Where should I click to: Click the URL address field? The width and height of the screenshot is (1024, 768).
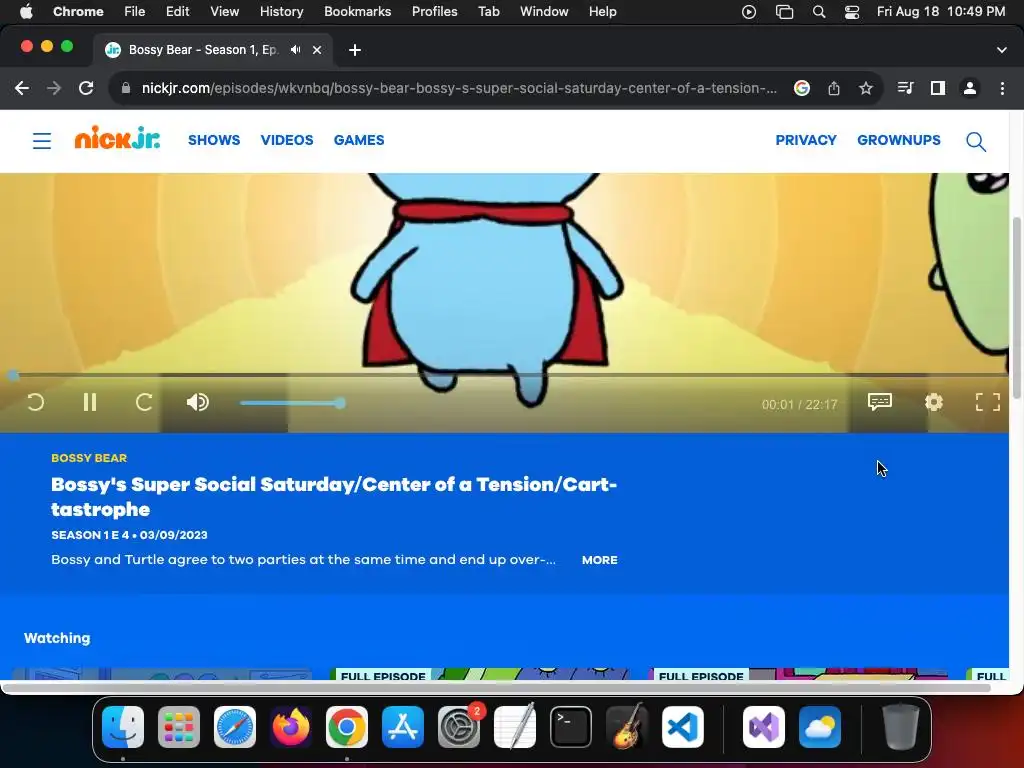point(459,88)
